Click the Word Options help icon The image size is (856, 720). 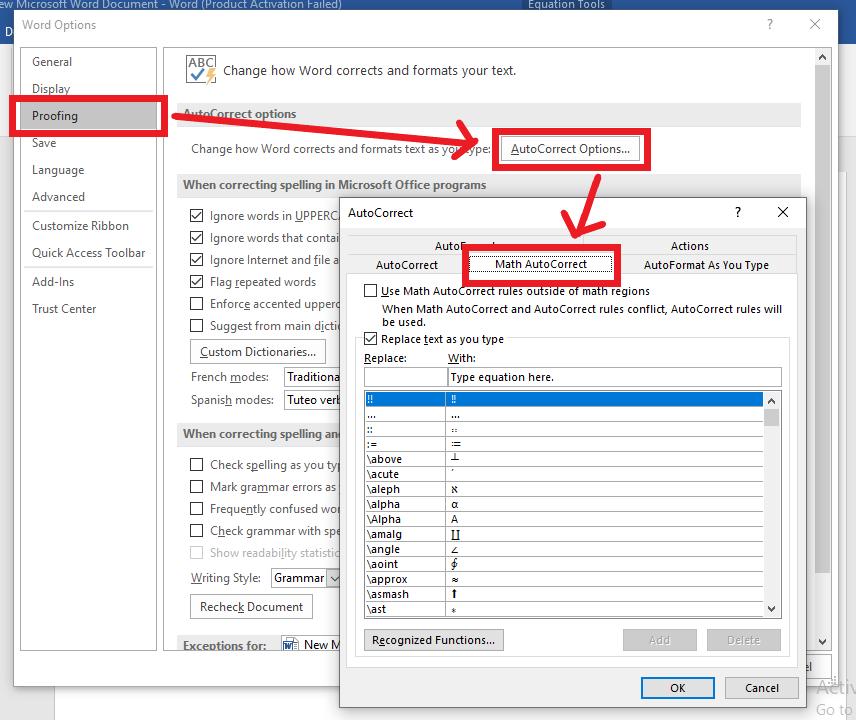pos(770,24)
